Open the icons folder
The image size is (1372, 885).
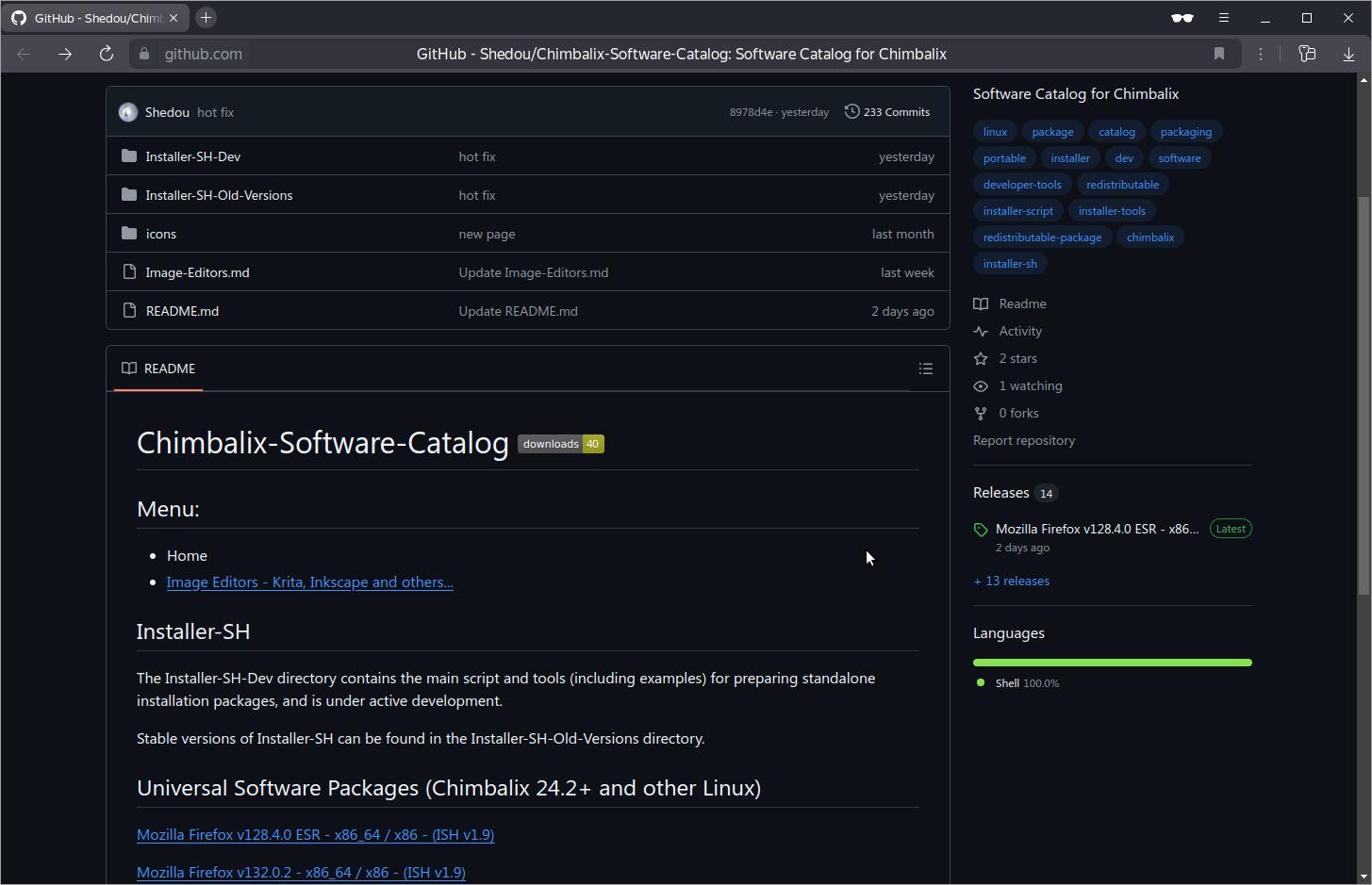[x=161, y=234]
